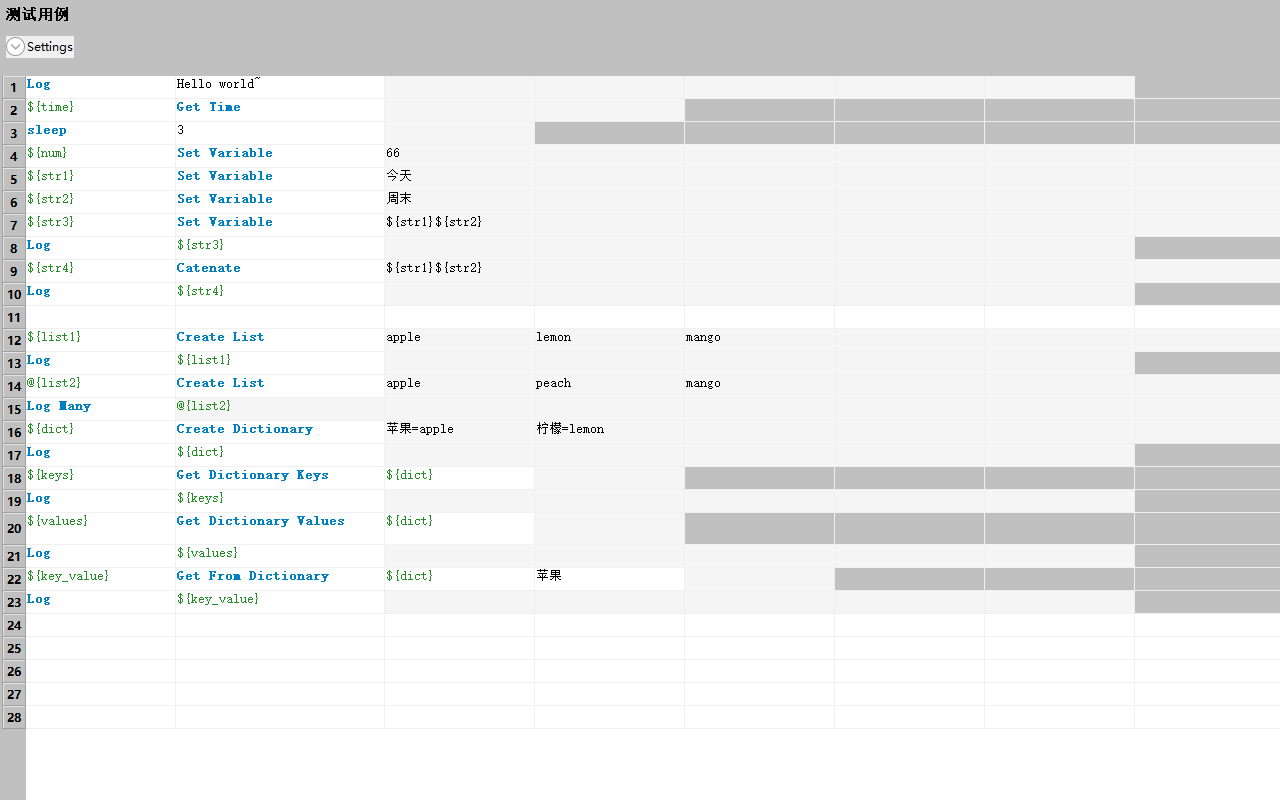This screenshot has width=1280, height=800.
Task: Select the cell with value 66
Action: pos(459,156)
